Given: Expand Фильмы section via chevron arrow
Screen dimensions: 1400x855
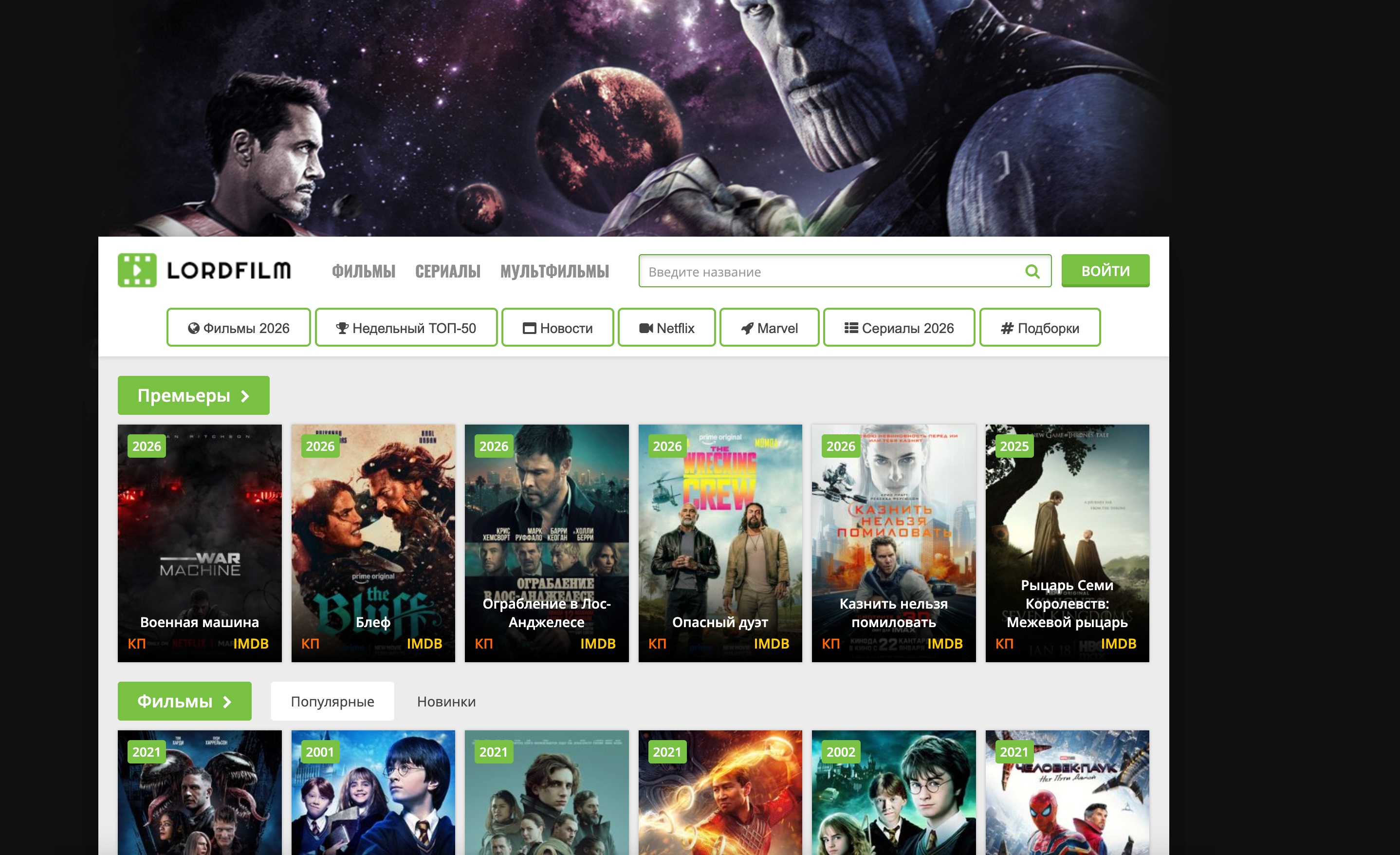Looking at the screenshot, I should (x=227, y=702).
